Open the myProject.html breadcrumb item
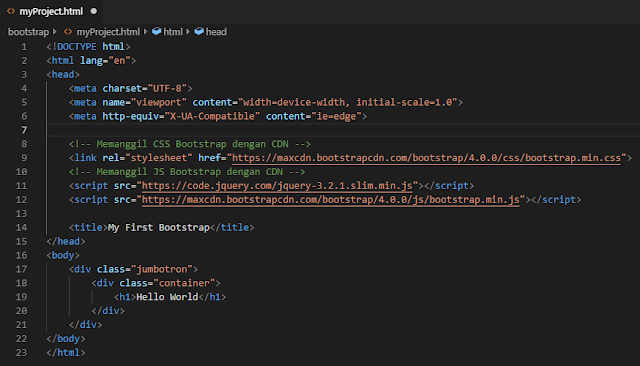 (108, 32)
